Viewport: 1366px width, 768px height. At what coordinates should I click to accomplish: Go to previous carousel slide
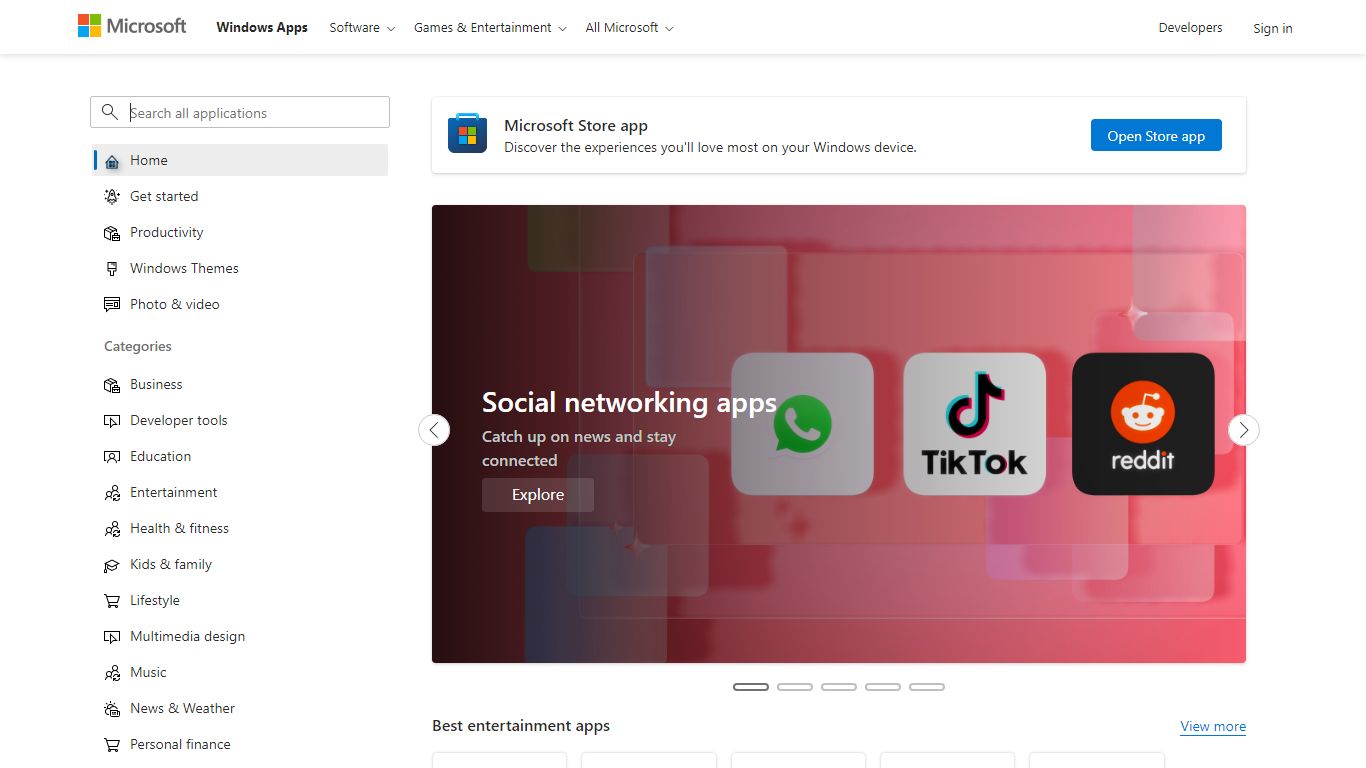point(434,430)
